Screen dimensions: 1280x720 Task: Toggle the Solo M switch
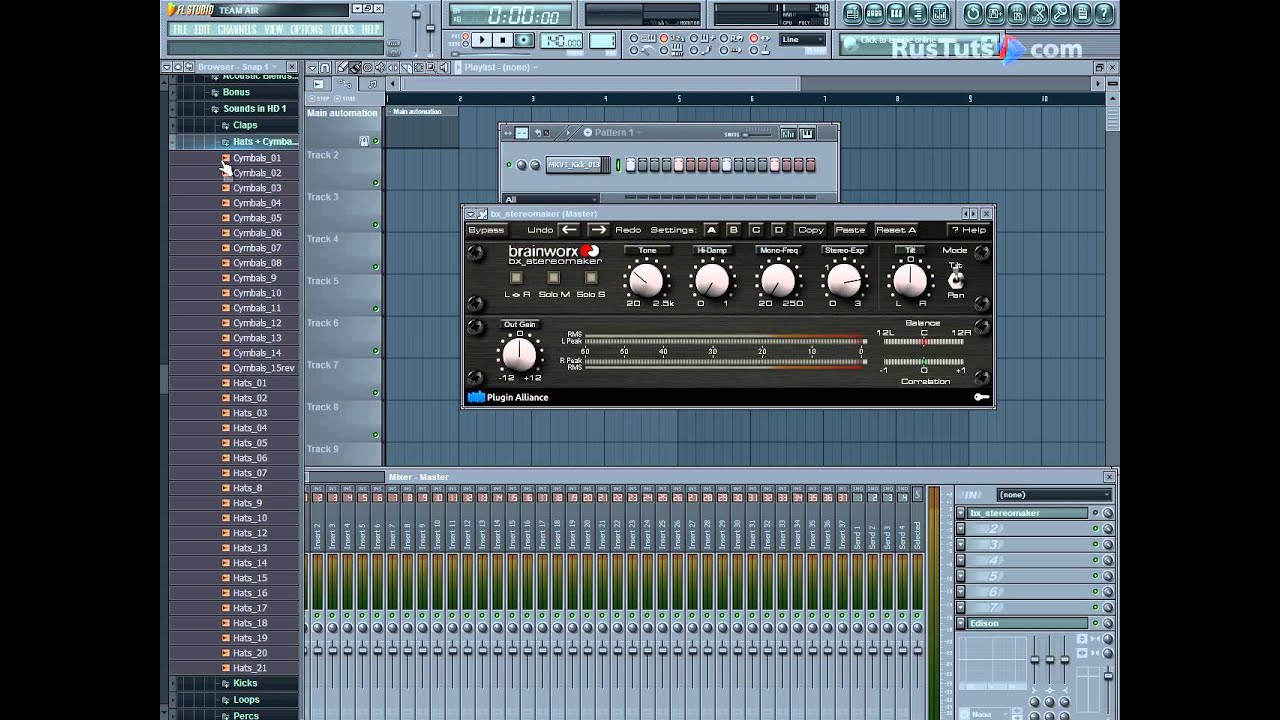tap(554, 278)
